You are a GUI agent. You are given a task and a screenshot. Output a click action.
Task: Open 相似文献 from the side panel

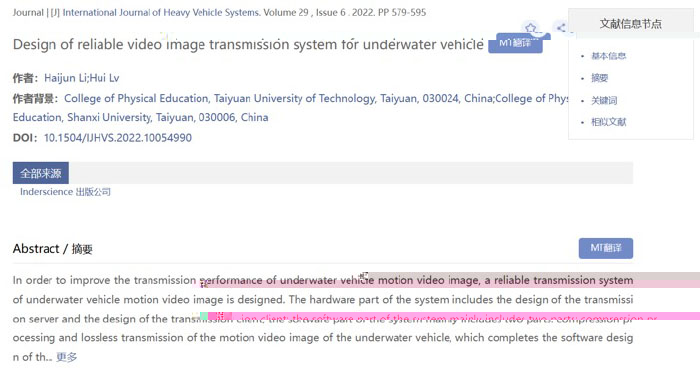[608, 122]
